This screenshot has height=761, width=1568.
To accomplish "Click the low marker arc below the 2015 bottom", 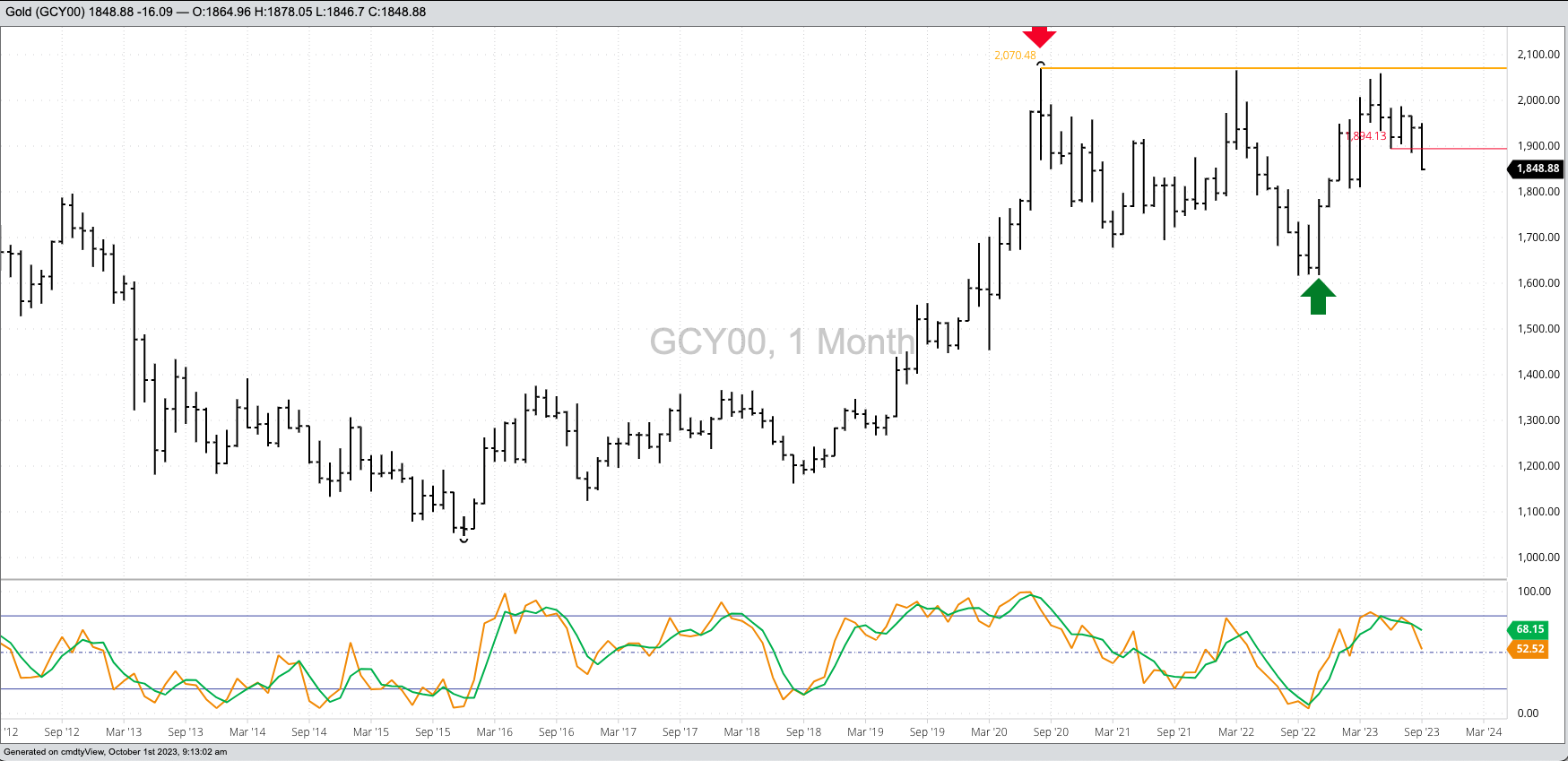I will 463,540.
